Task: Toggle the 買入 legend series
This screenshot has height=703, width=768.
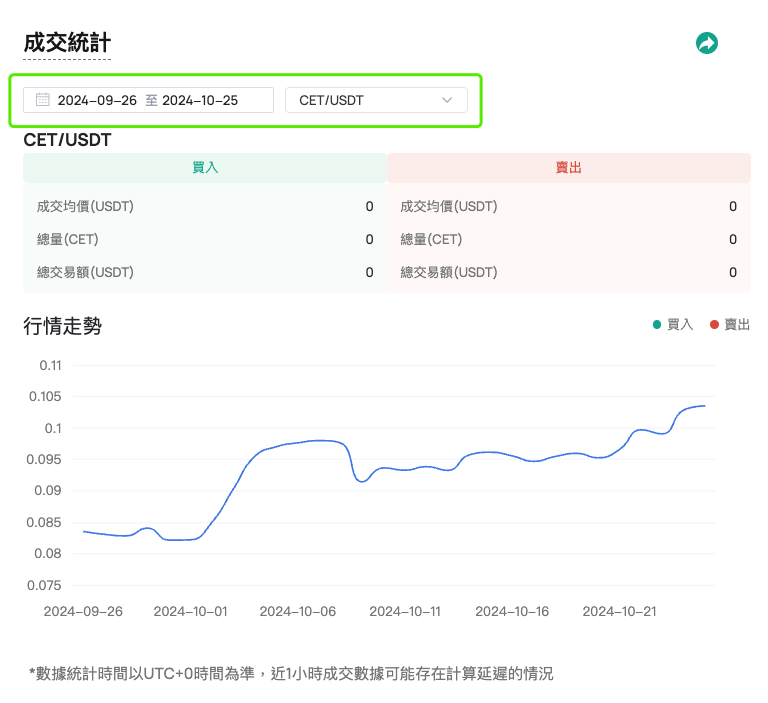Action: pos(673,324)
